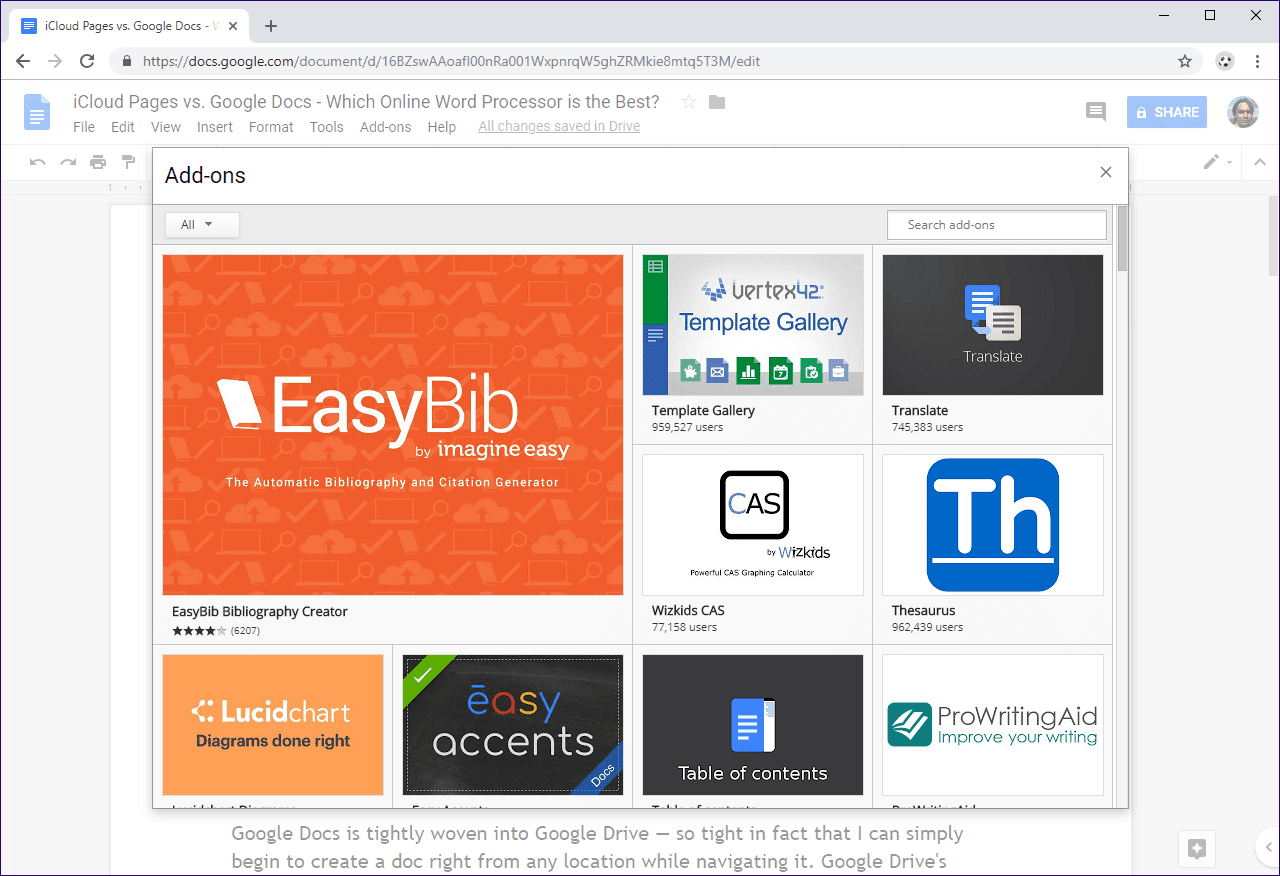Open the Google account avatar

[x=1243, y=112]
